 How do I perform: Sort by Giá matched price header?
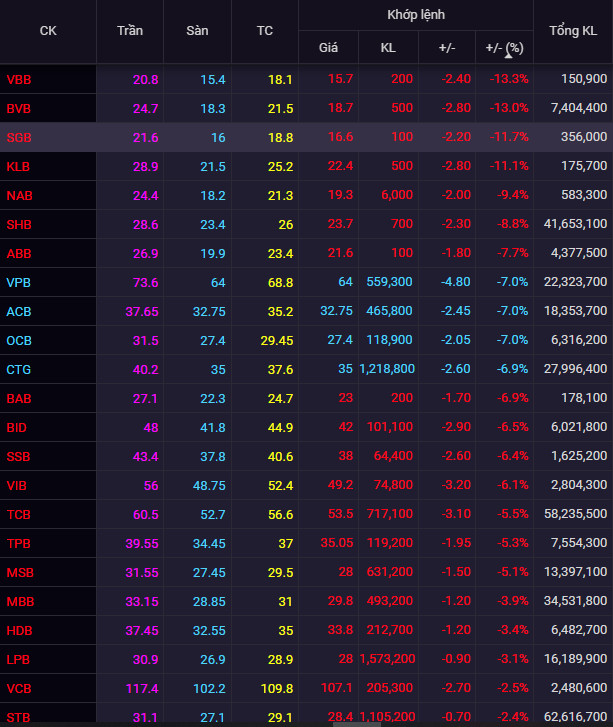(328, 47)
